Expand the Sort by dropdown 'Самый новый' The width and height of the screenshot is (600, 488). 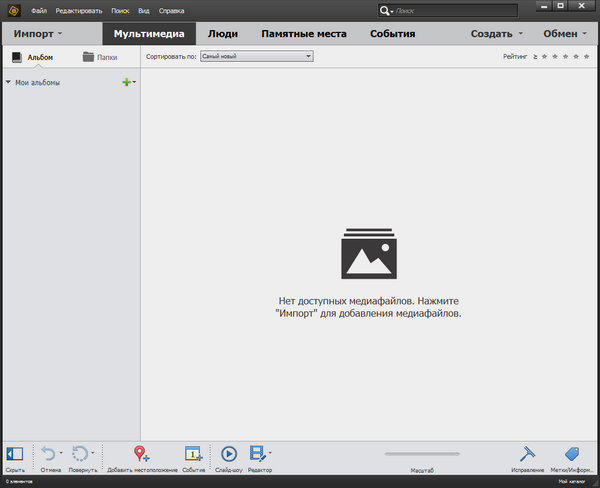[x=258, y=57]
